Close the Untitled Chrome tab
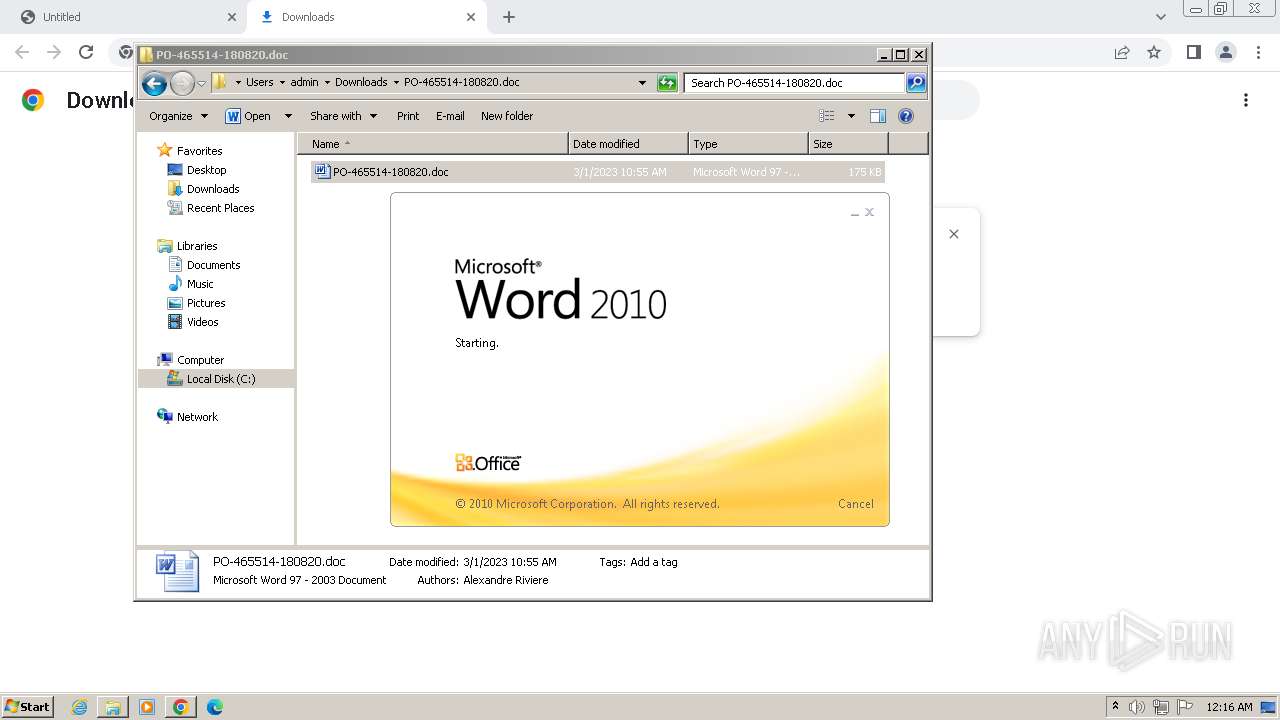 [x=232, y=17]
